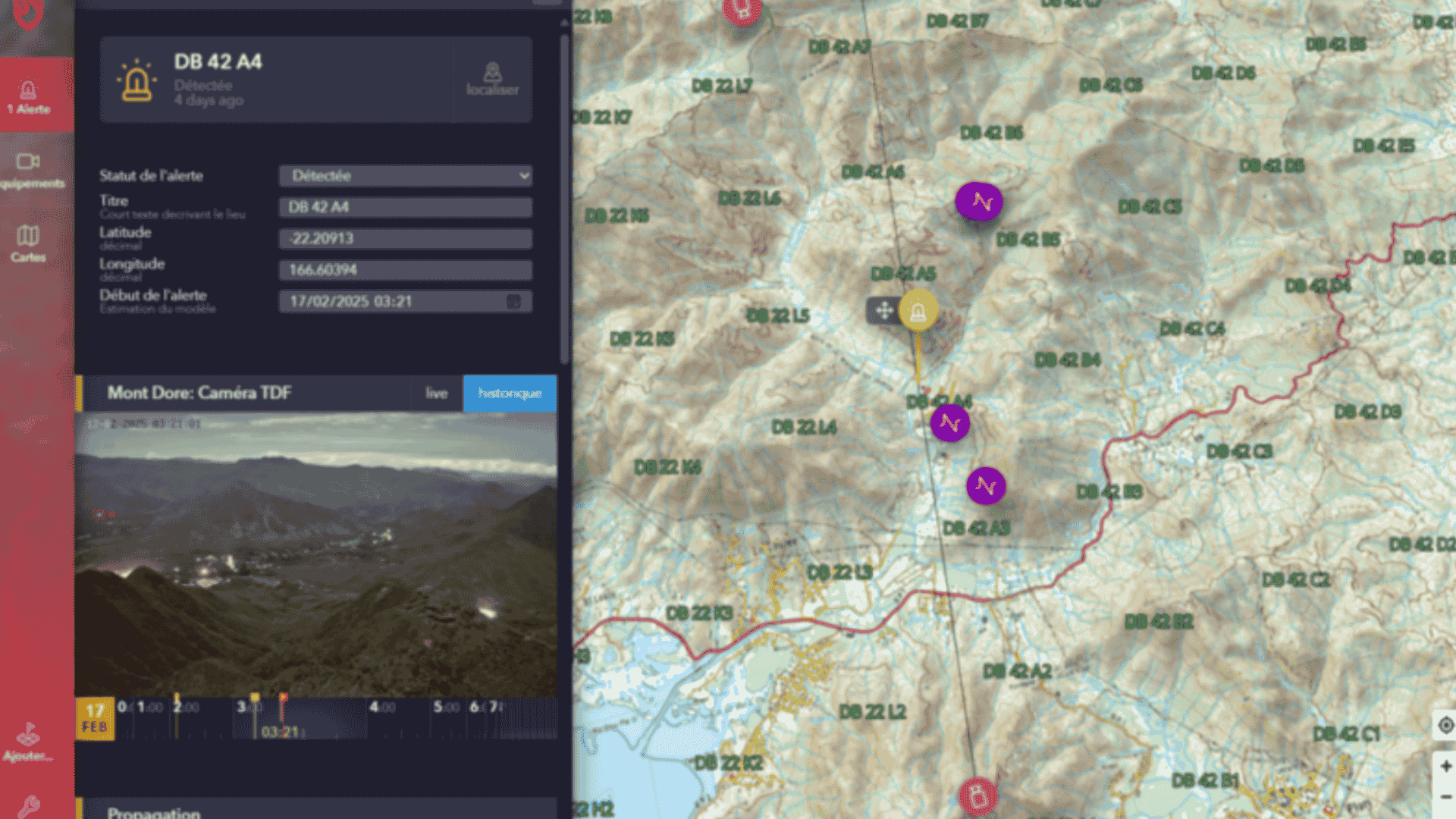Click the 5:00 mark on the timeline
The image size is (1456, 819).
(x=446, y=707)
